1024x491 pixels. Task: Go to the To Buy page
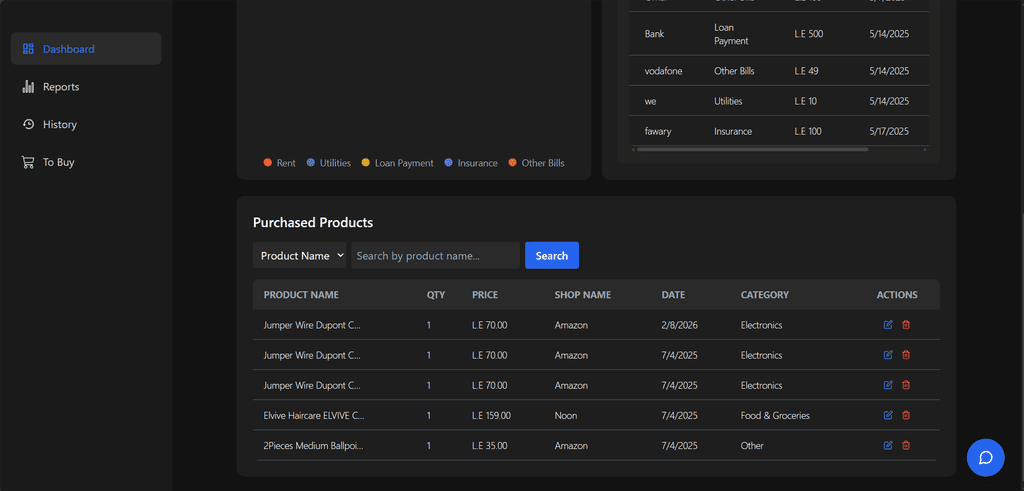(x=58, y=162)
